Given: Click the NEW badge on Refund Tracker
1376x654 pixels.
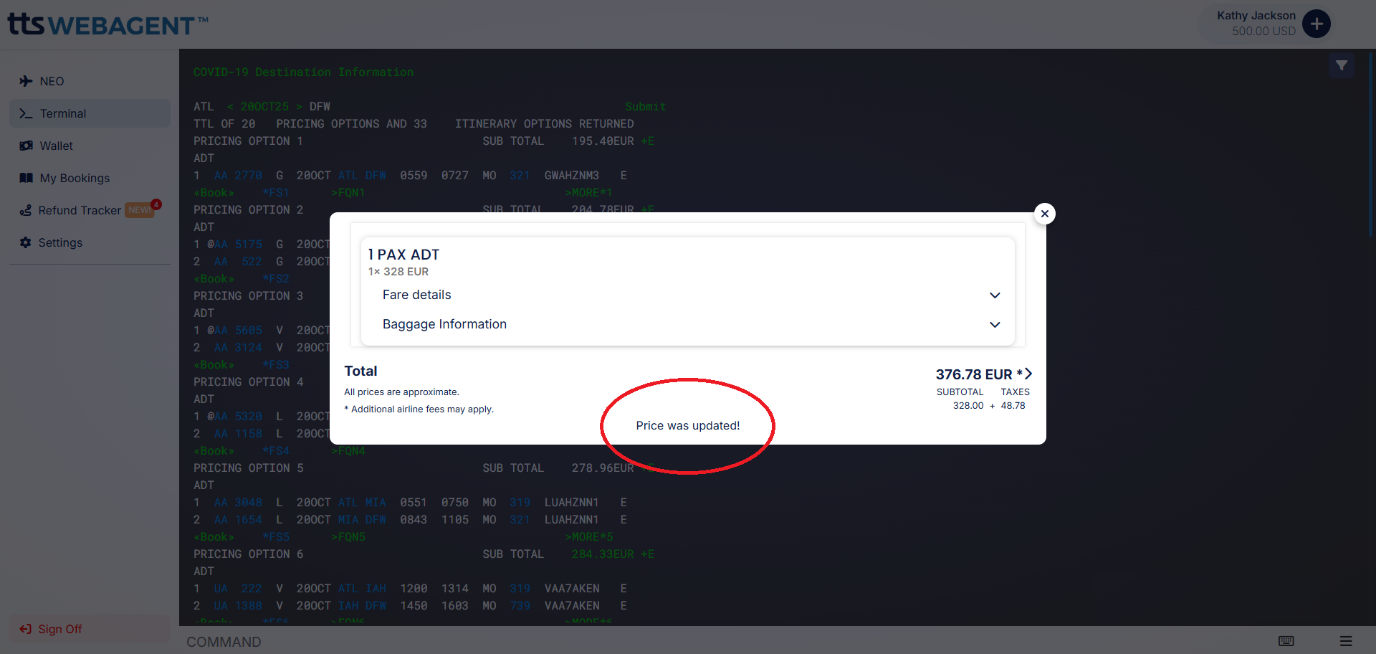Looking at the screenshot, I should click(139, 210).
